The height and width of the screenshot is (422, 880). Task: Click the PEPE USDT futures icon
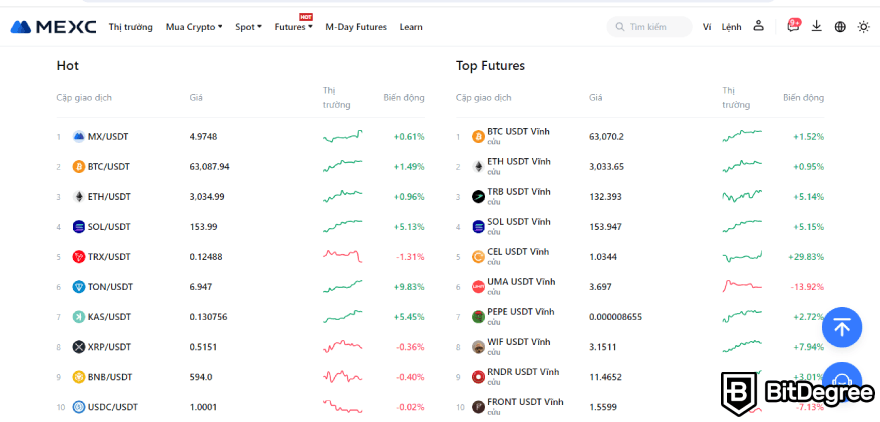point(478,317)
